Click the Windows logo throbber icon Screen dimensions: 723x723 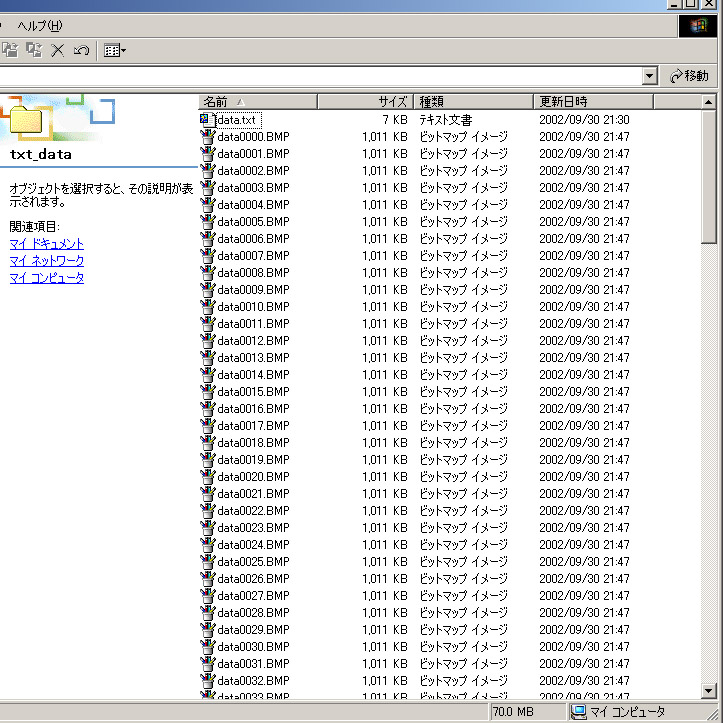click(698, 26)
